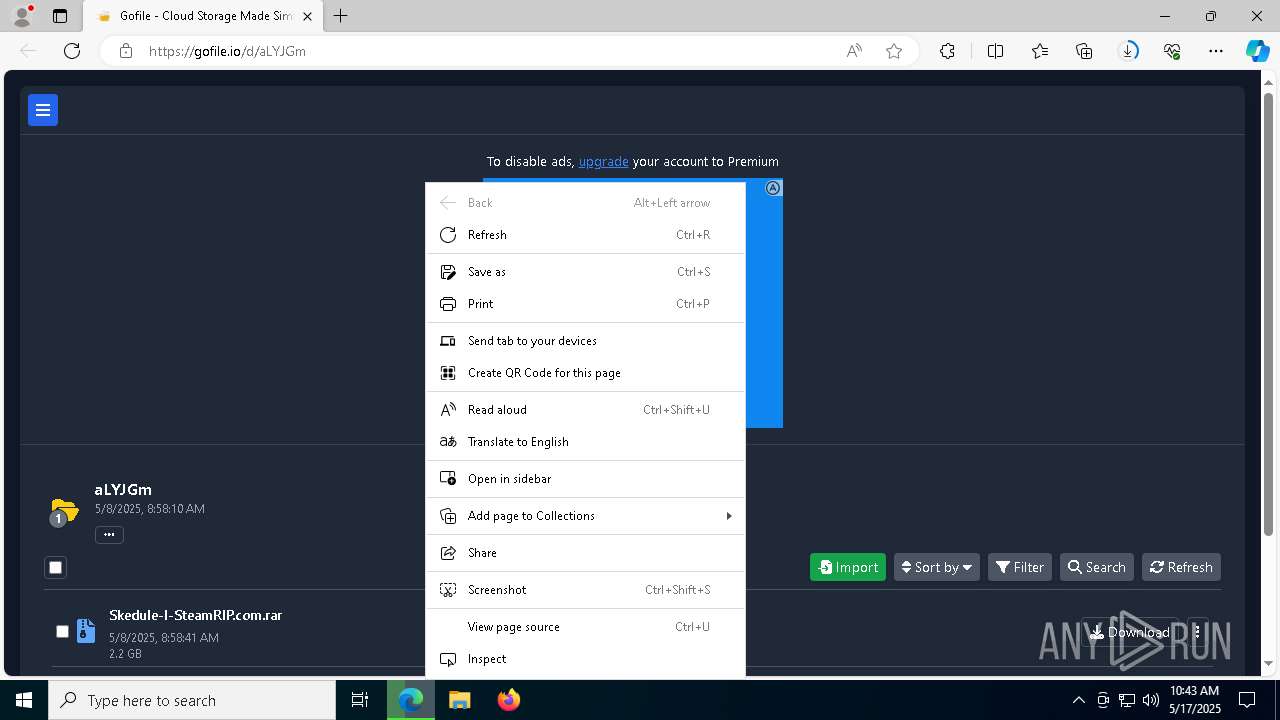Select Send tab to your devices
The width and height of the screenshot is (1280, 720).
pyautogui.click(x=585, y=341)
